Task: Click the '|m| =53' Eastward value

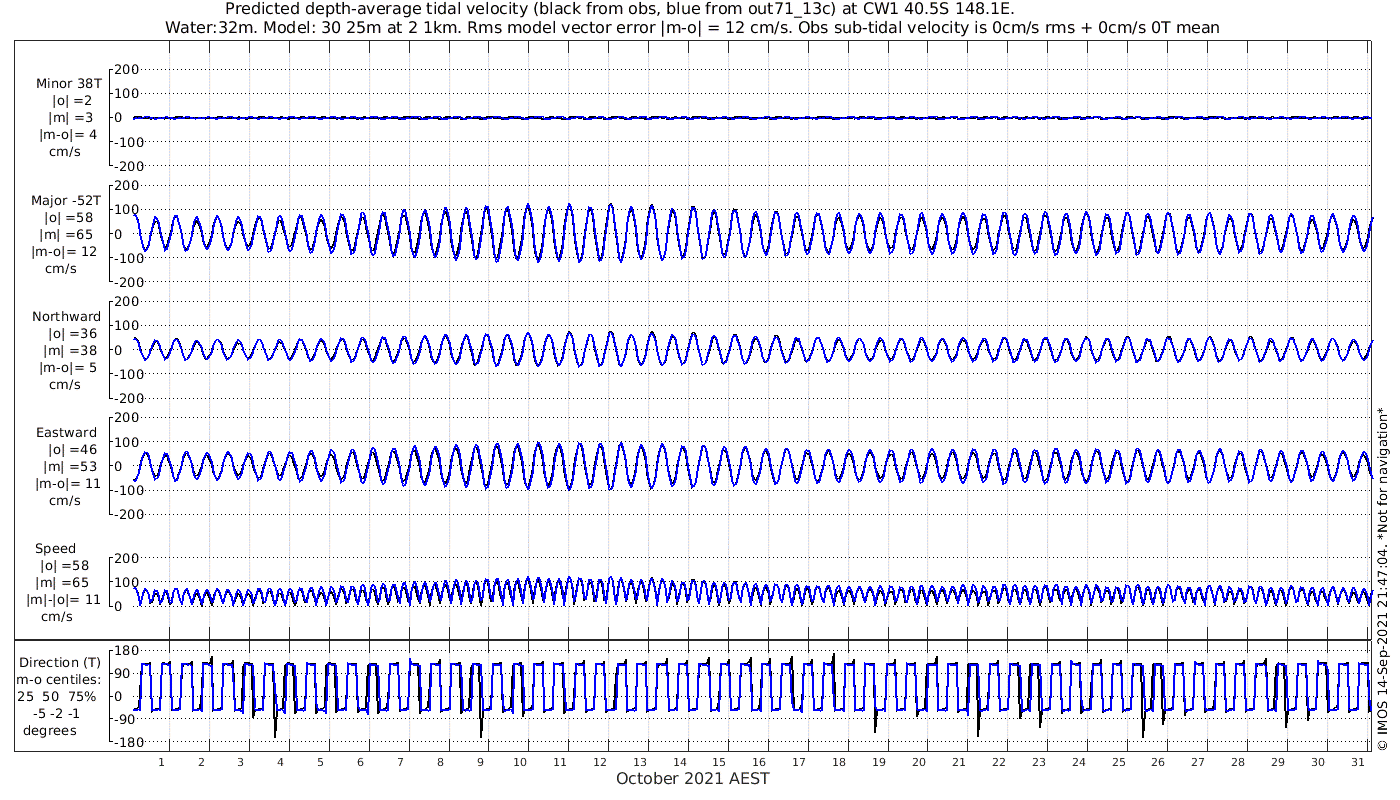Action: (68, 468)
